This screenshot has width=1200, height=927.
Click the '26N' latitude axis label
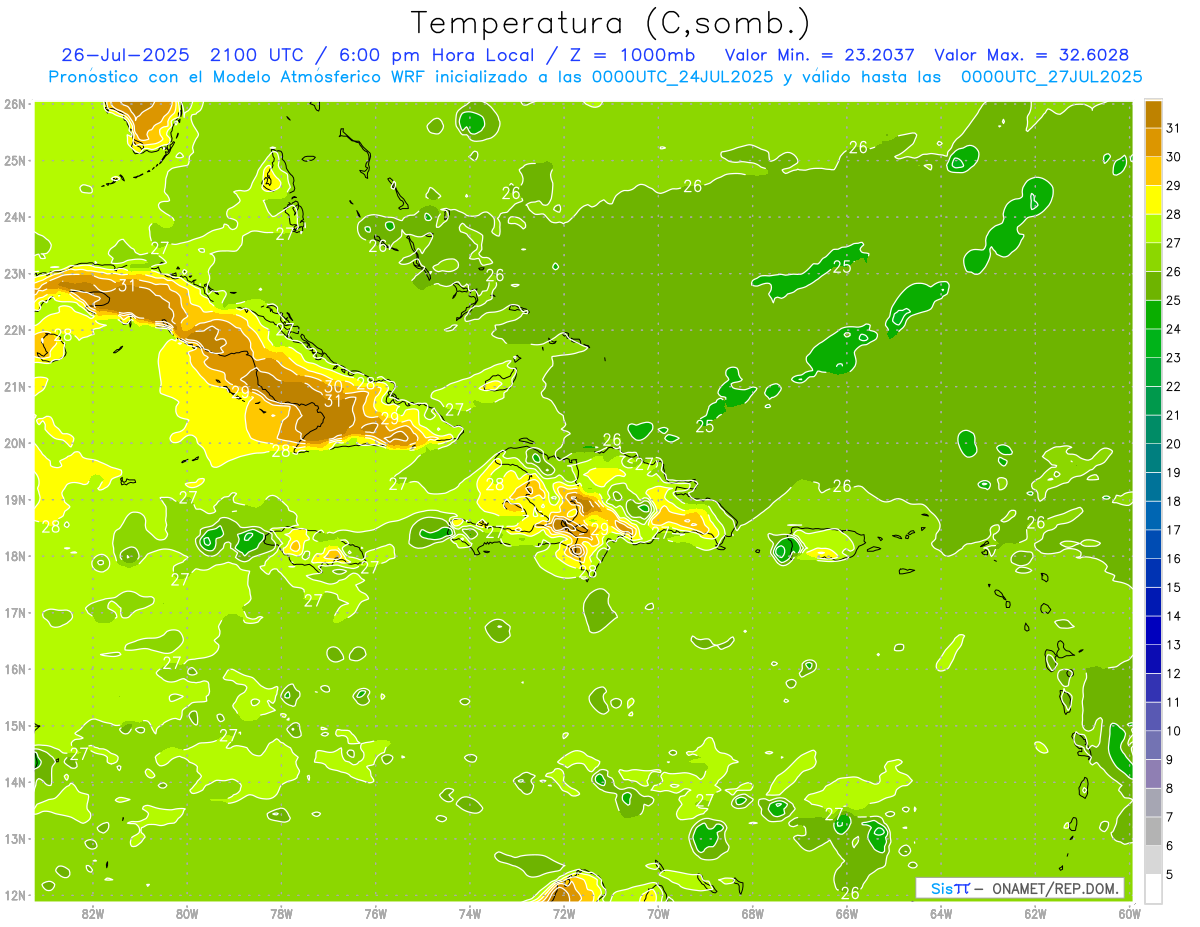[14, 104]
